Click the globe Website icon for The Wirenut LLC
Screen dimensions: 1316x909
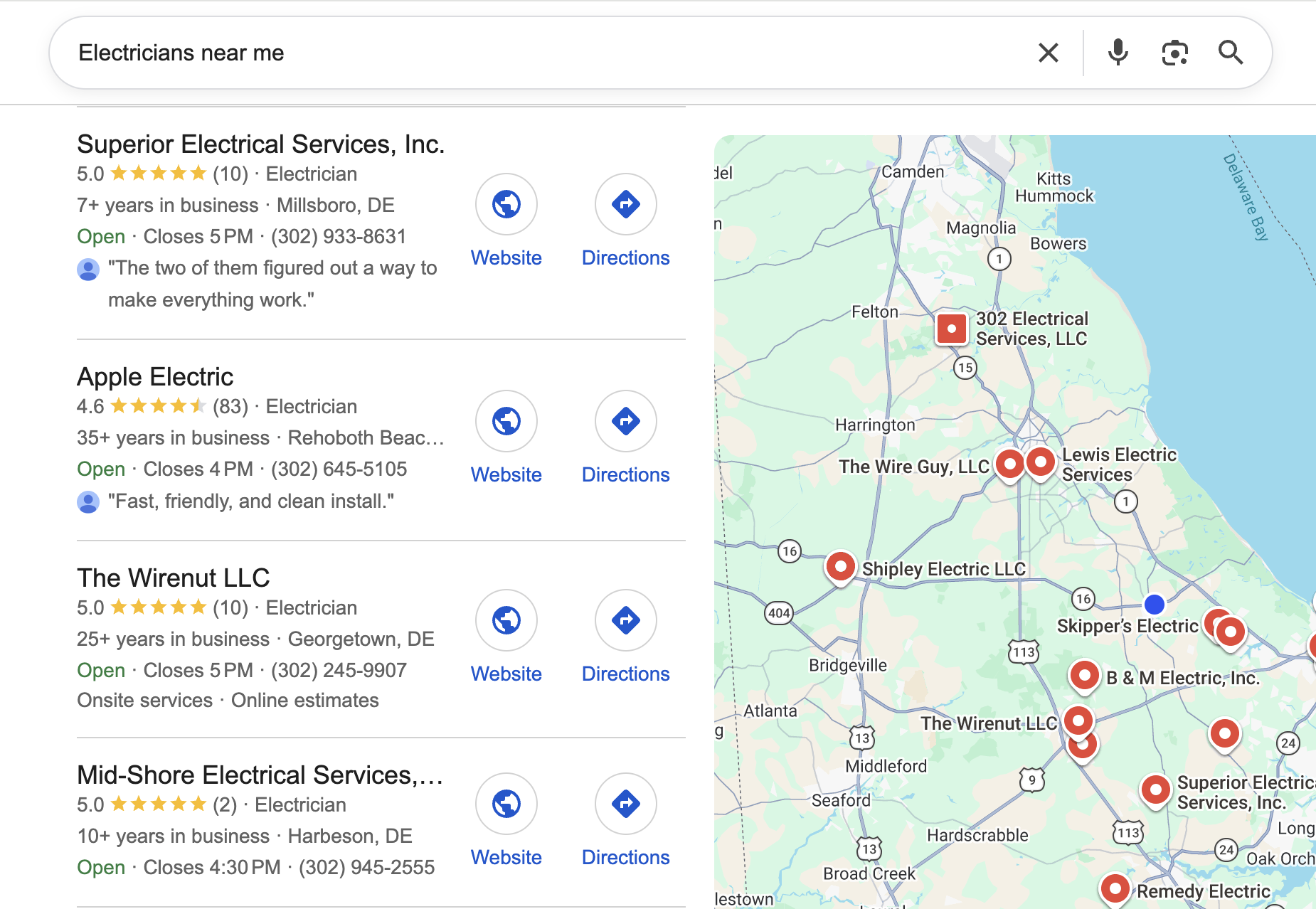(506, 620)
